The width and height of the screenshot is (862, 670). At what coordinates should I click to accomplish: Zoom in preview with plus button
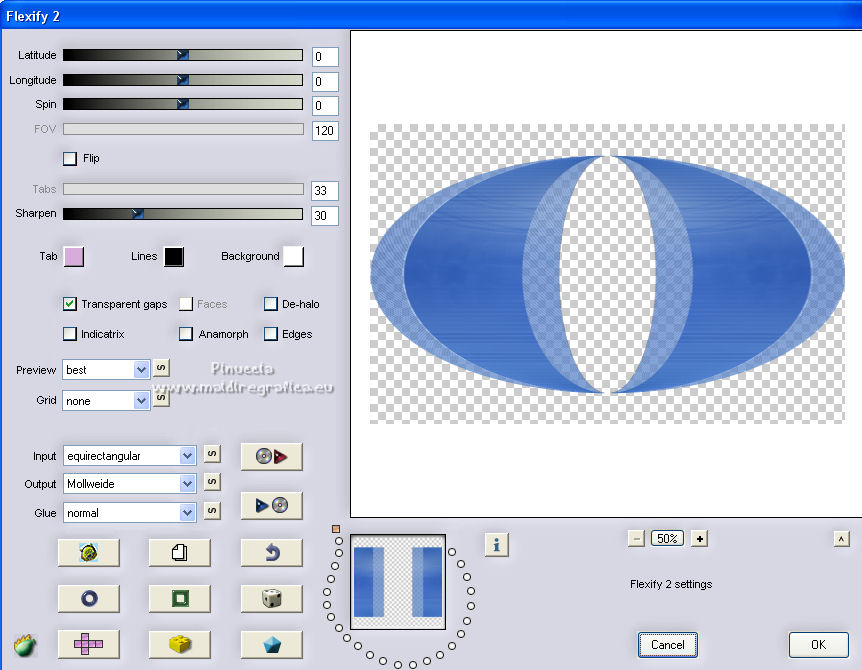[699, 539]
